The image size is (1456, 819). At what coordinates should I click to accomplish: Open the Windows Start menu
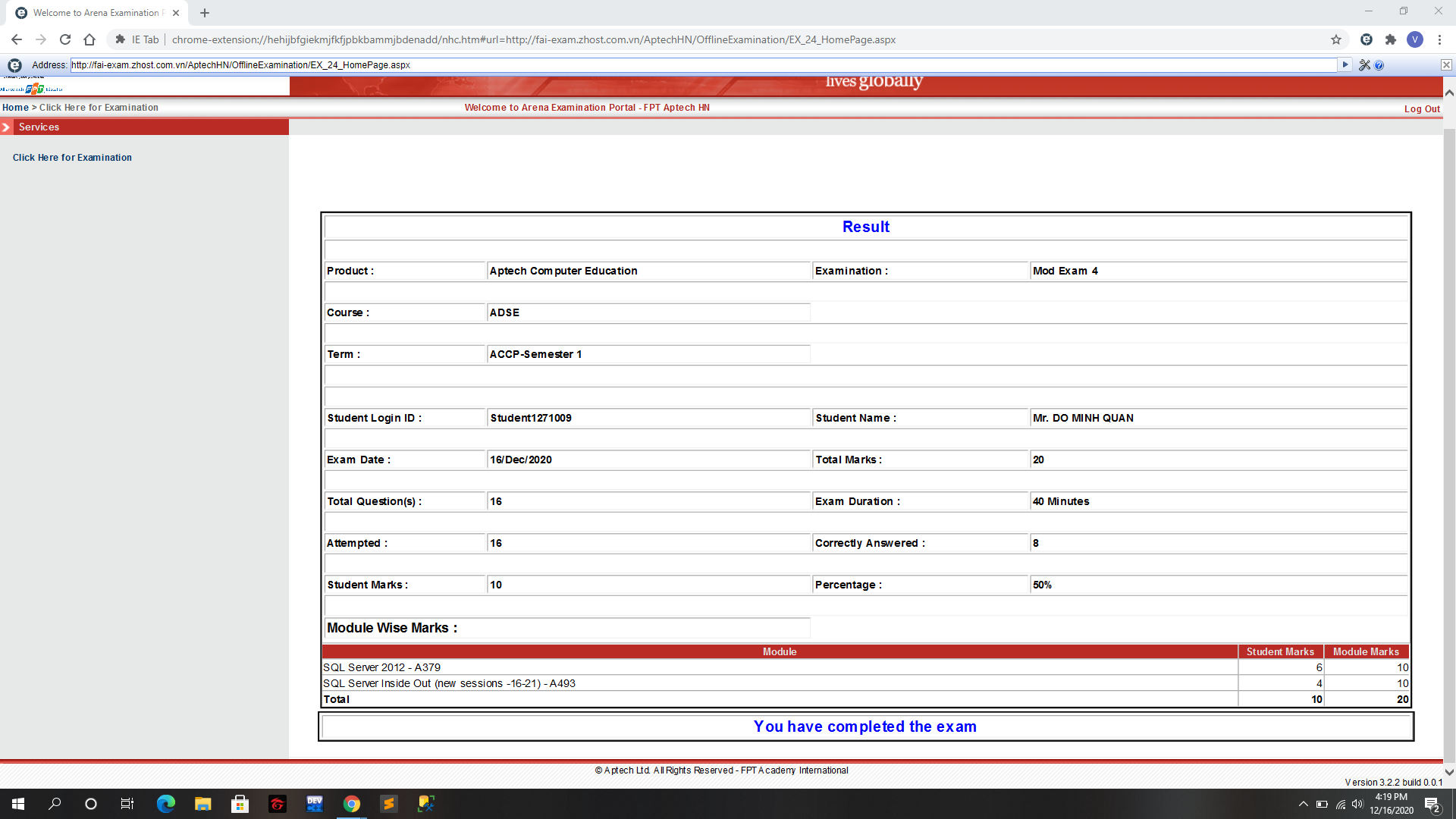[x=18, y=804]
